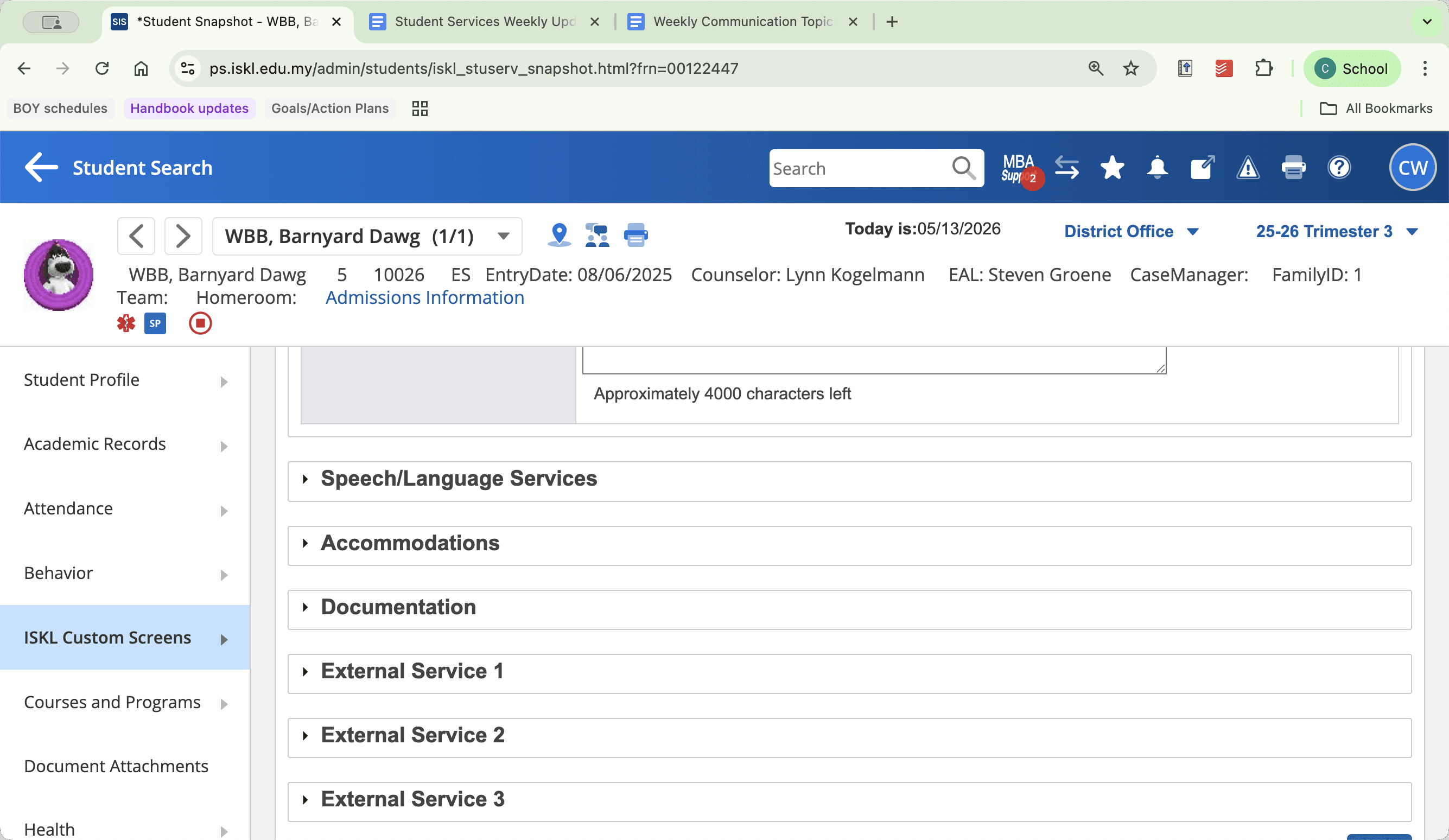Click the open-in-new-window icon in header

pos(1202,168)
